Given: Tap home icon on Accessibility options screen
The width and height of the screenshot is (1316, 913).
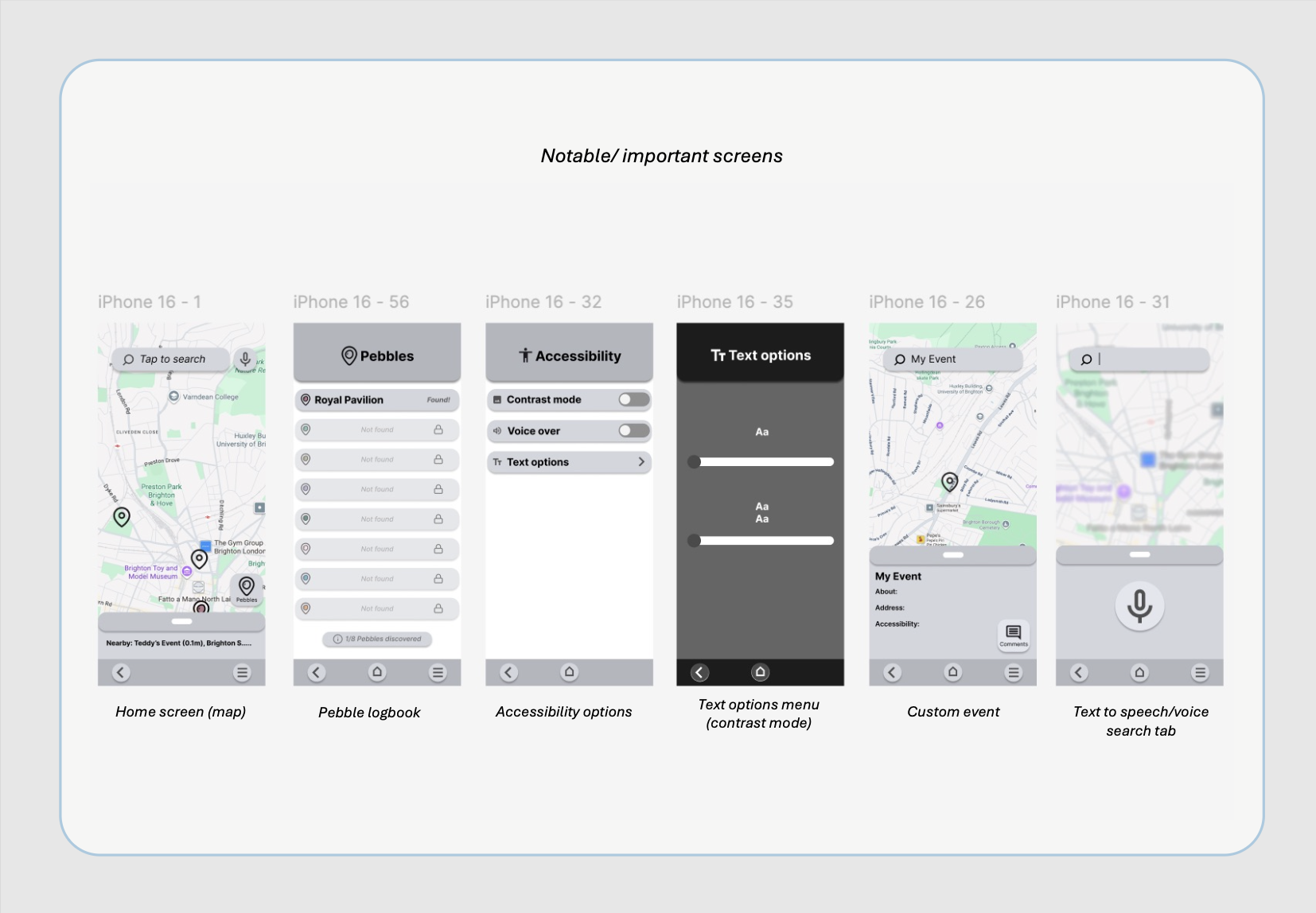Looking at the screenshot, I should [569, 672].
